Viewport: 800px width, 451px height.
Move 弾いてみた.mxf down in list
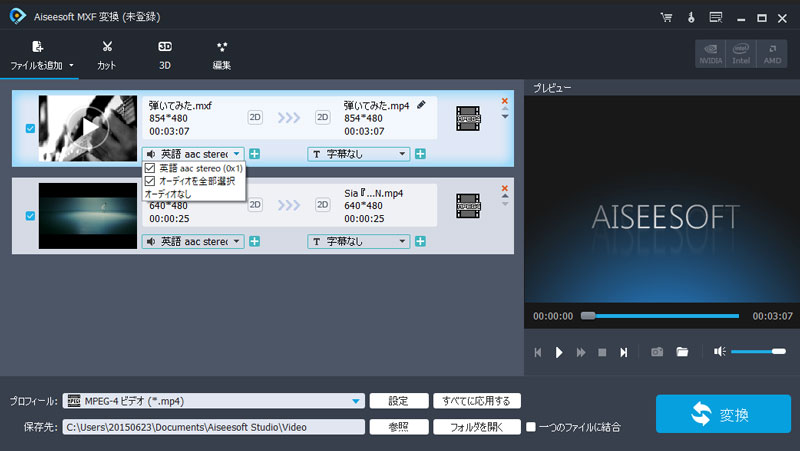tap(505, 117)
